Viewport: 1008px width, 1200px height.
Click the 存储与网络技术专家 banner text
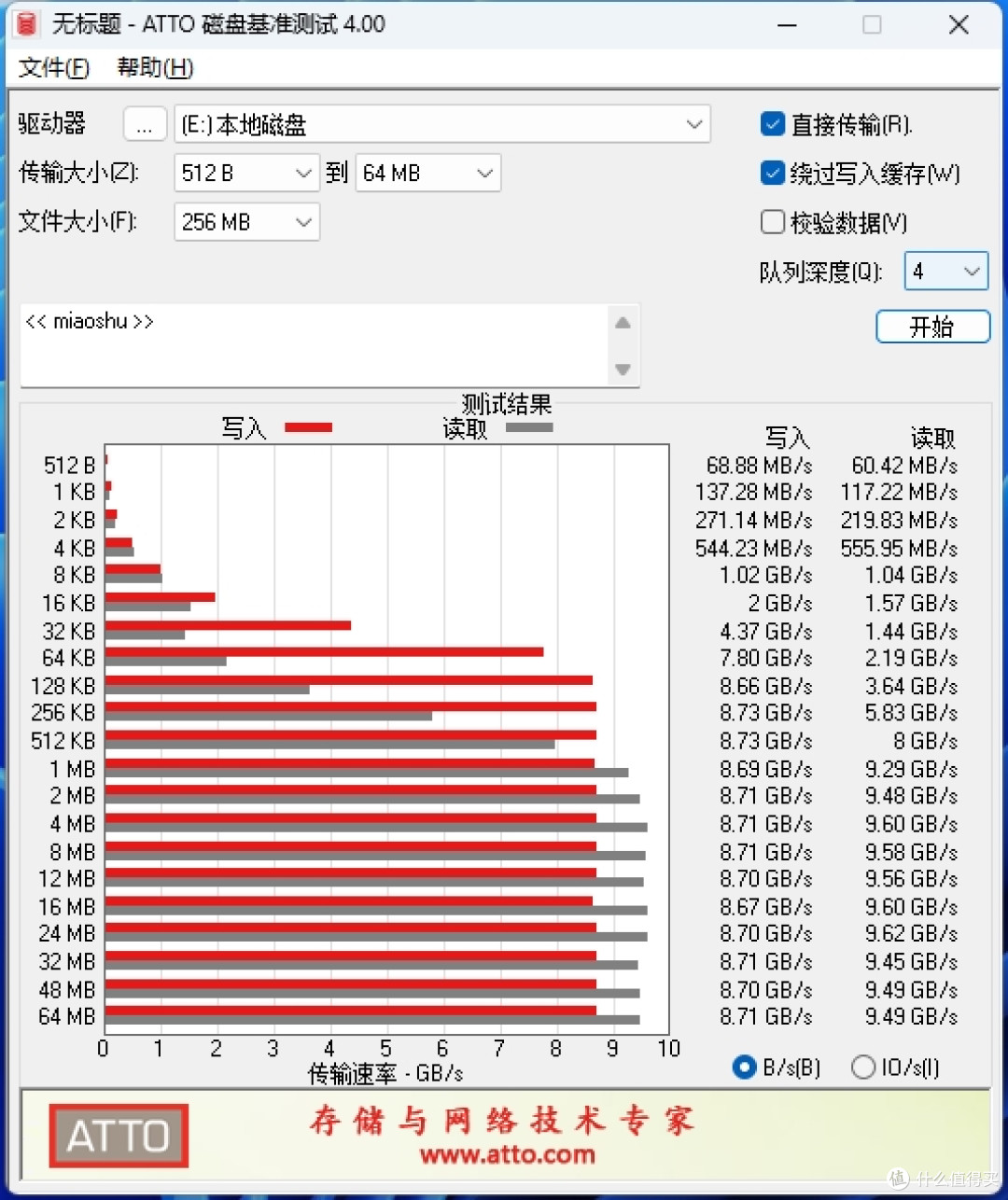click(503, 1121)
